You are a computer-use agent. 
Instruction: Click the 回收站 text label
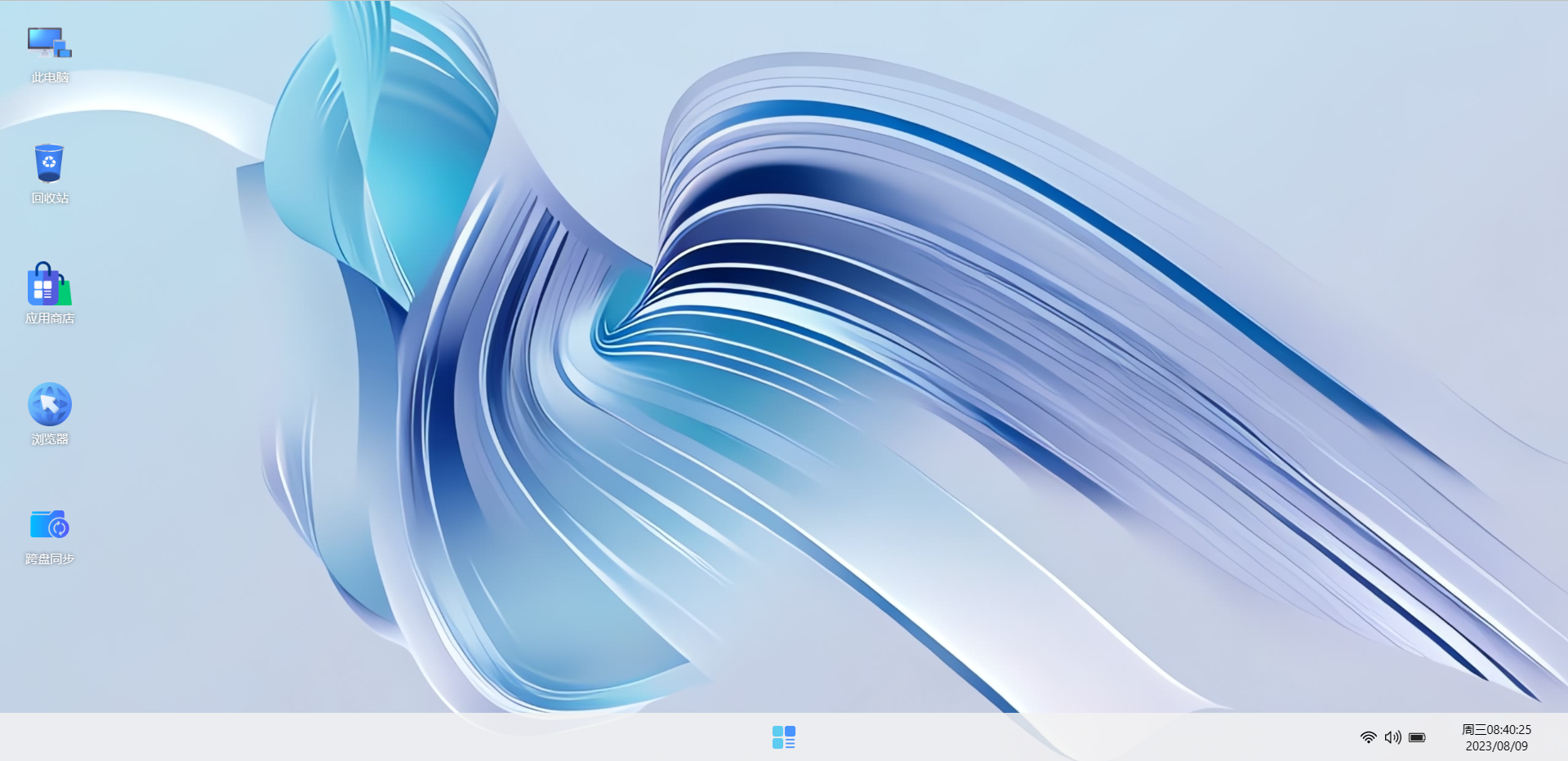[x=50, y=198]
